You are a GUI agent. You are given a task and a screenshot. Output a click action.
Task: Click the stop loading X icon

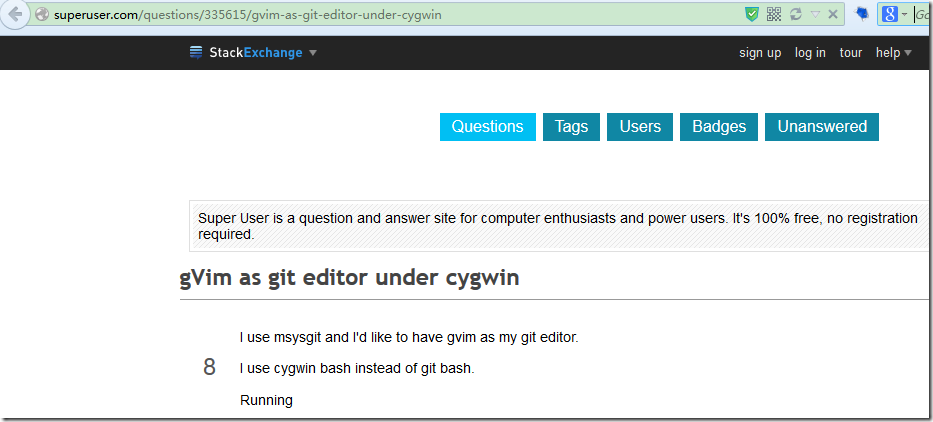pyautogui.click(x=833, y=14)
